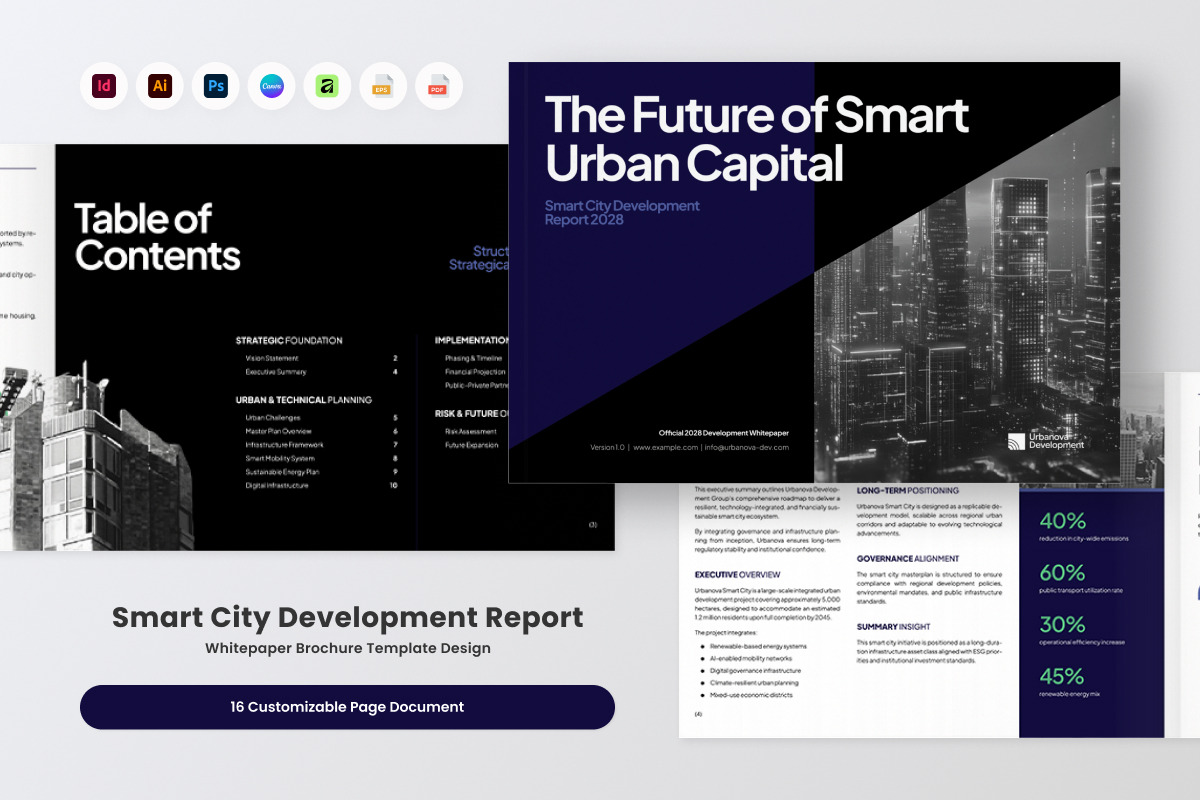Viewport: 1200px width, 800px height.
Task: Choose the PDF file format icon
Action: [x=439, y=86]
